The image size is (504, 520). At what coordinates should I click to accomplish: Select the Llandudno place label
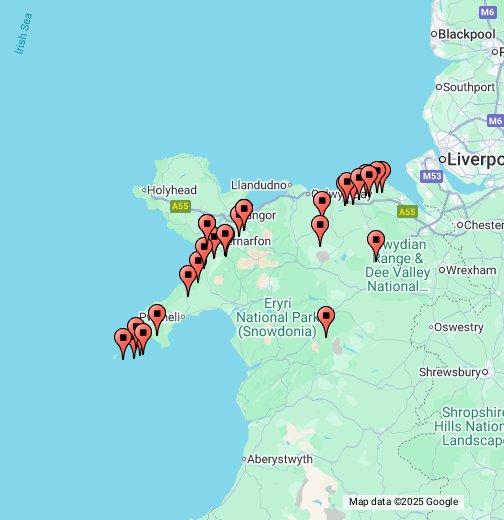261,185
